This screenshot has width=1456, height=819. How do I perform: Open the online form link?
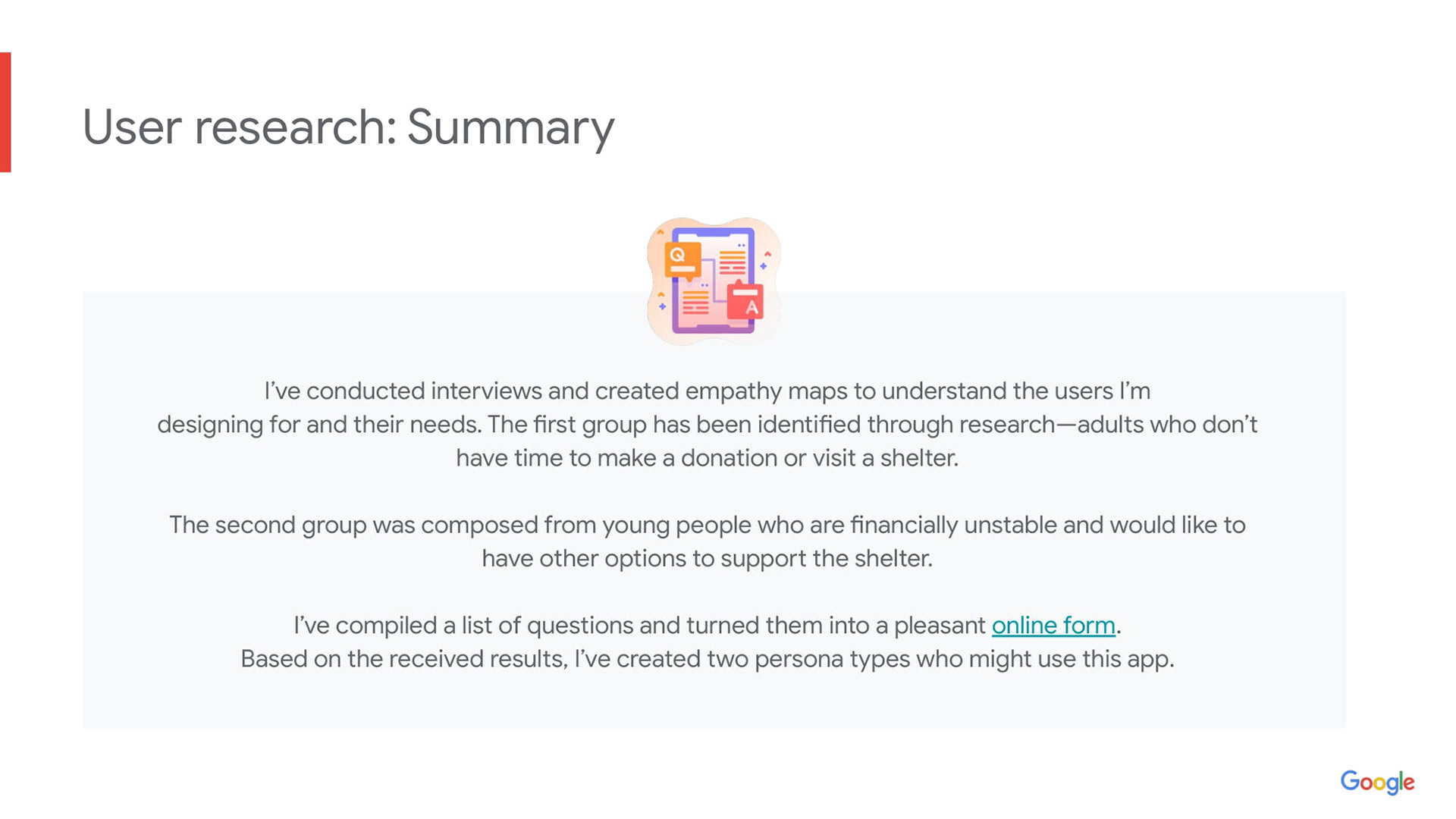pos(1053,626)
